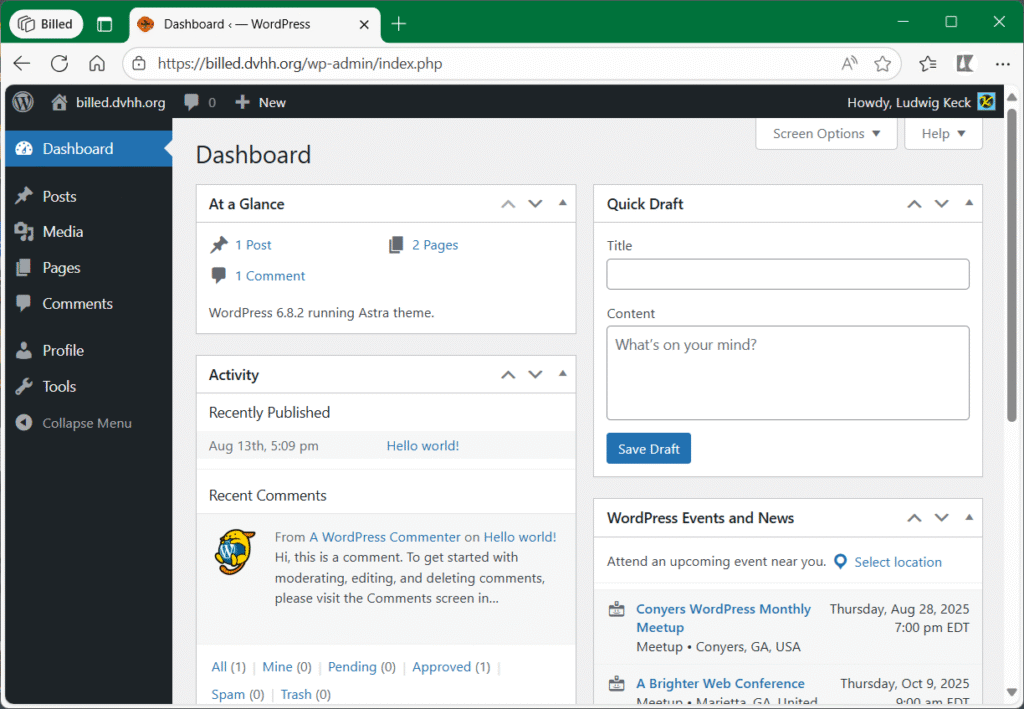Toggle the Quick Draft panel collapse arrow
The height and width of the screenshot is (709, 1024).
click(x=968, y=204)
